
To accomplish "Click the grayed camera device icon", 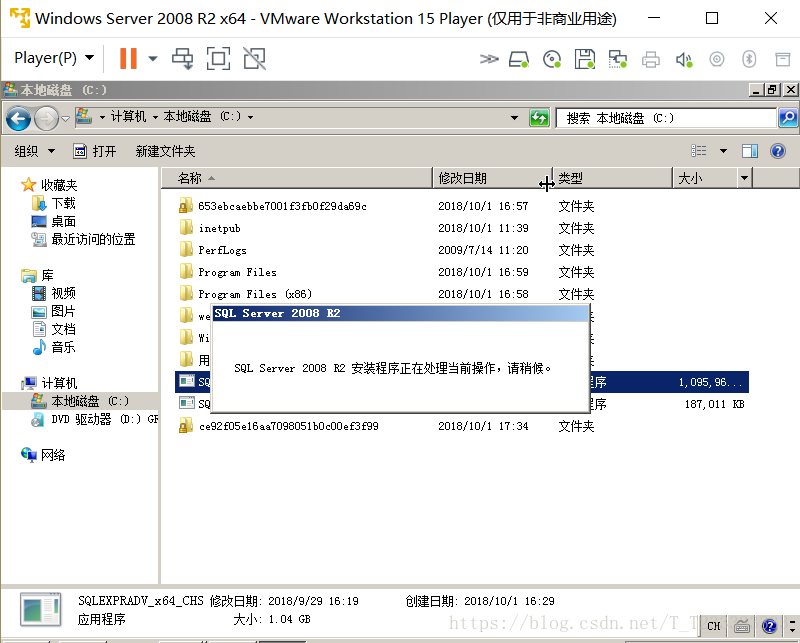I will (717, 59).
